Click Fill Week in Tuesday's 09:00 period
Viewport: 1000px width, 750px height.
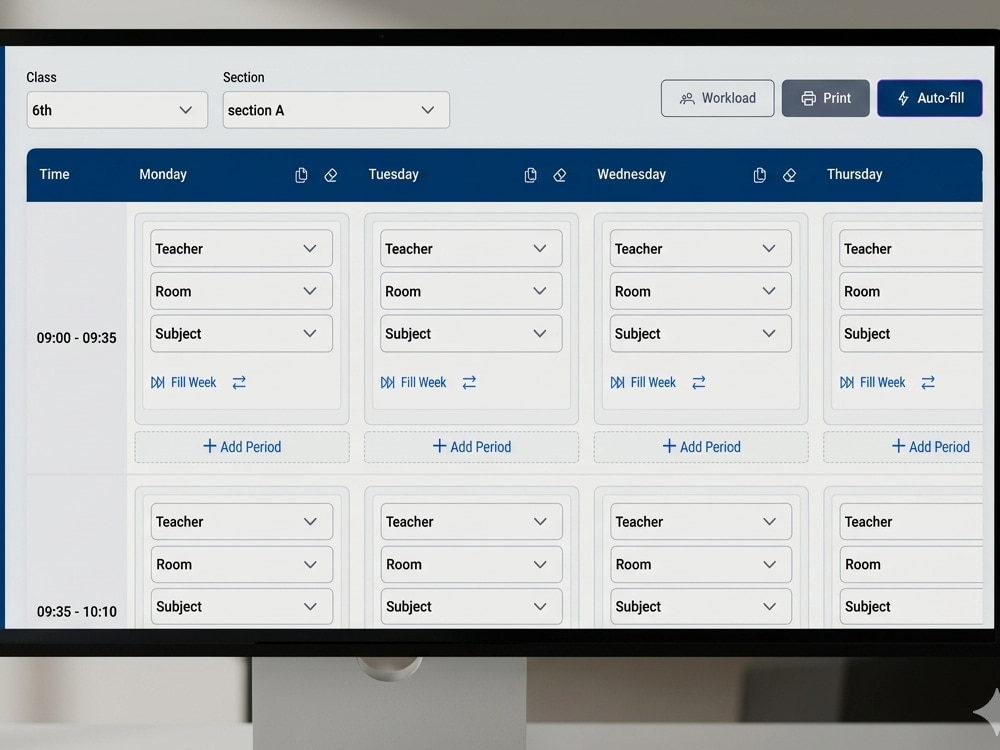click(413, 382)
